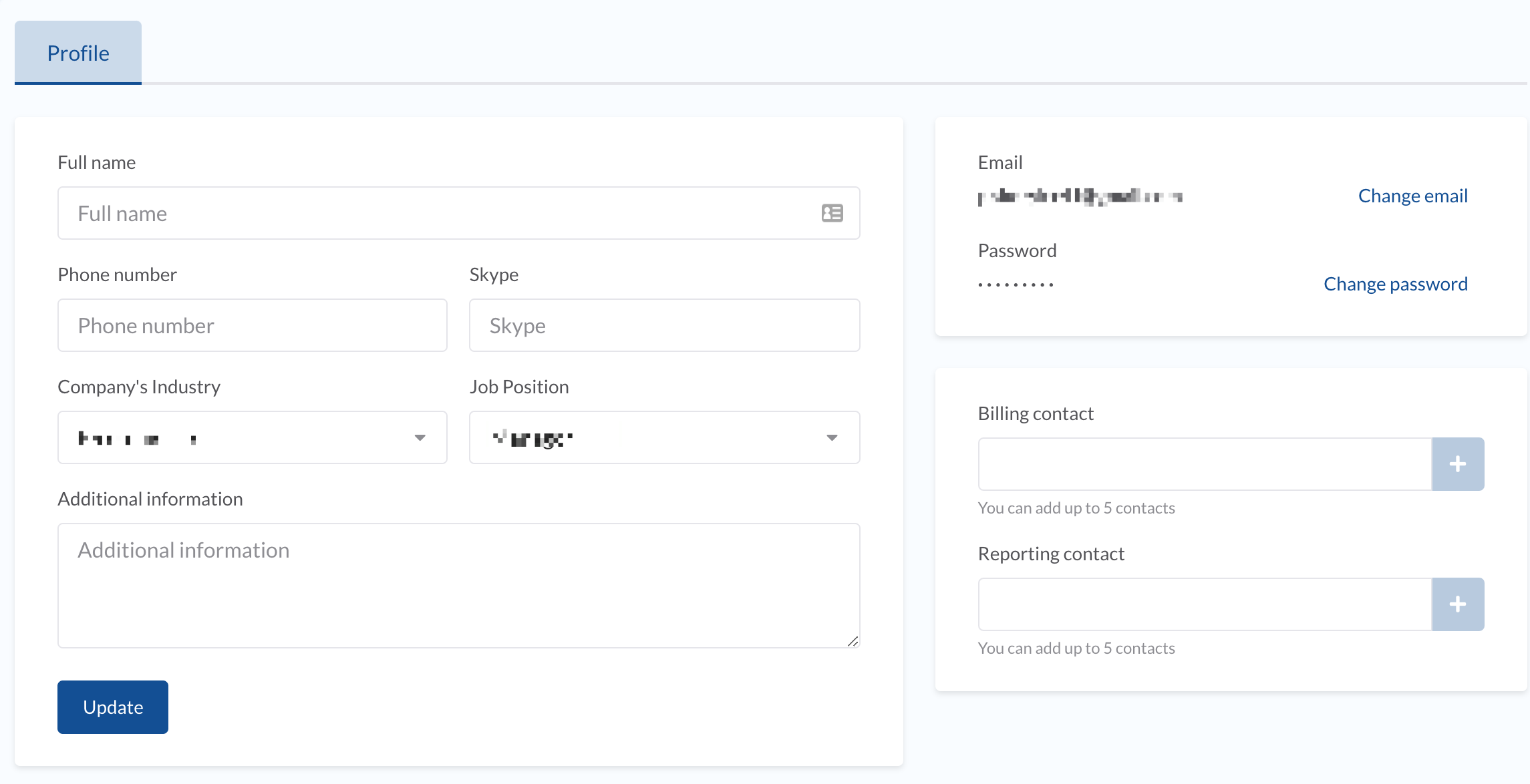Open the Change password link
Screen dimensions: 1530x784
(x=1396, y=284)
